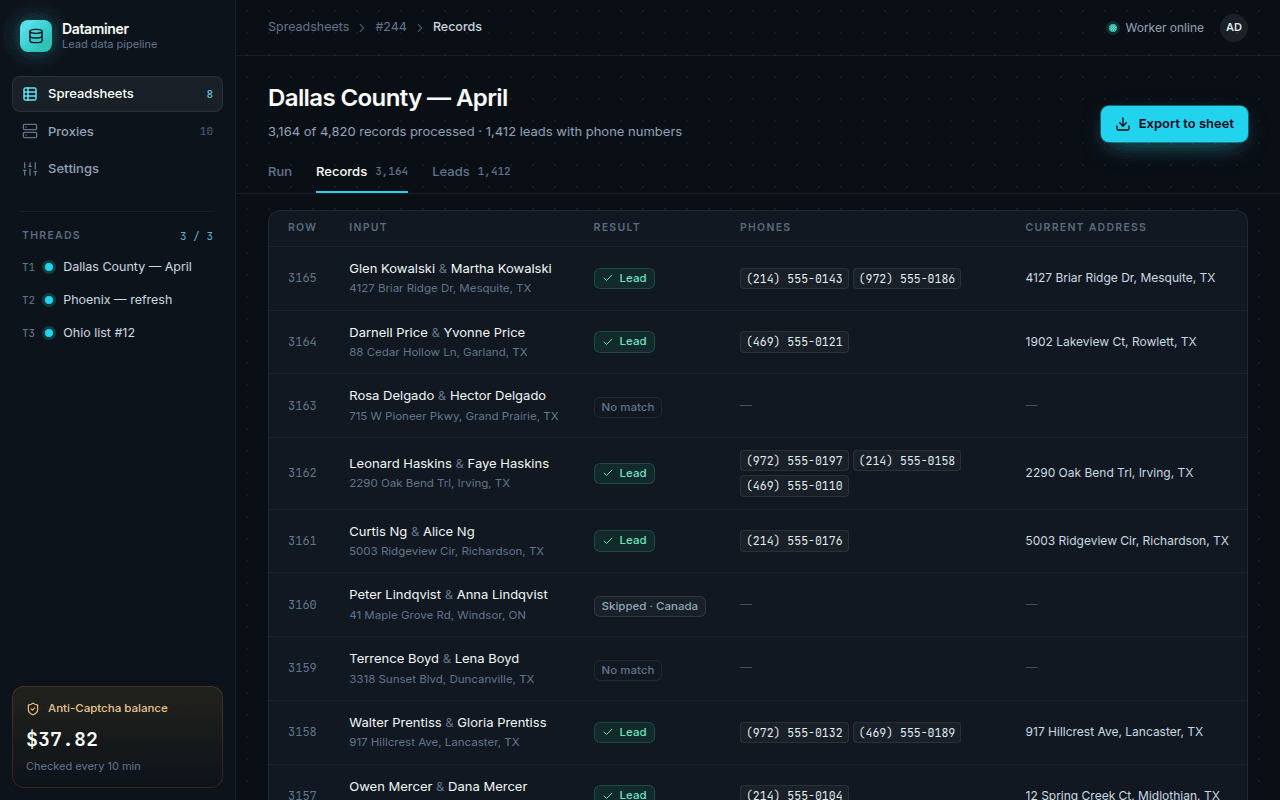Switch to the Leads tab
This screenshot has height=800, width=1280.
471,172
